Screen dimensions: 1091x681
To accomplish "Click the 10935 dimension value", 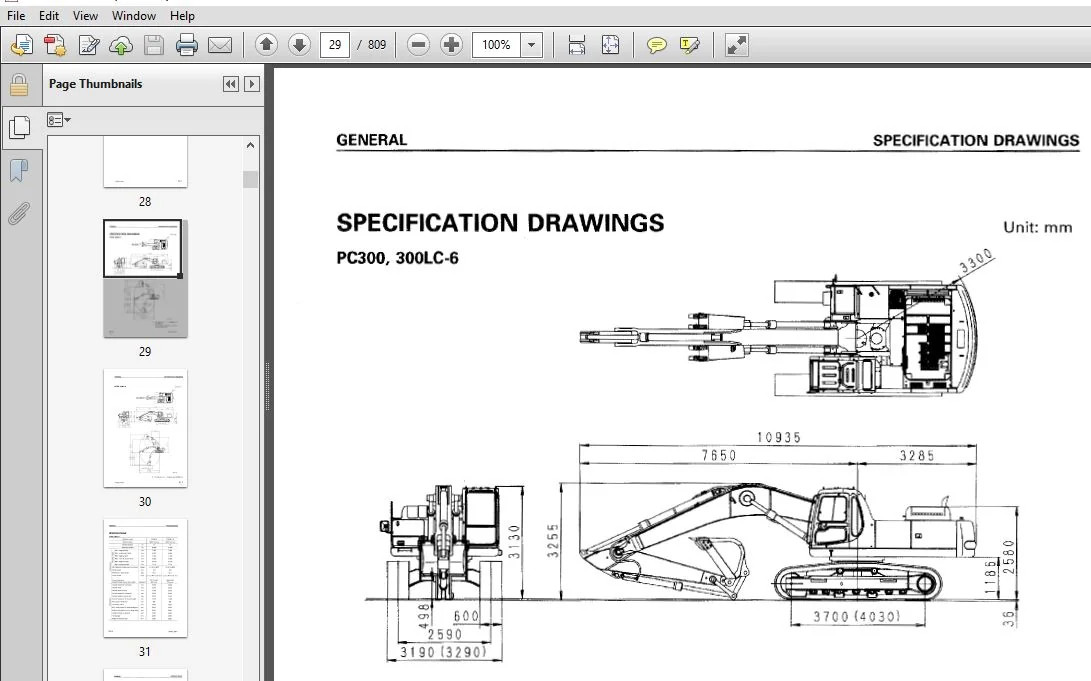I will point(779,438).
